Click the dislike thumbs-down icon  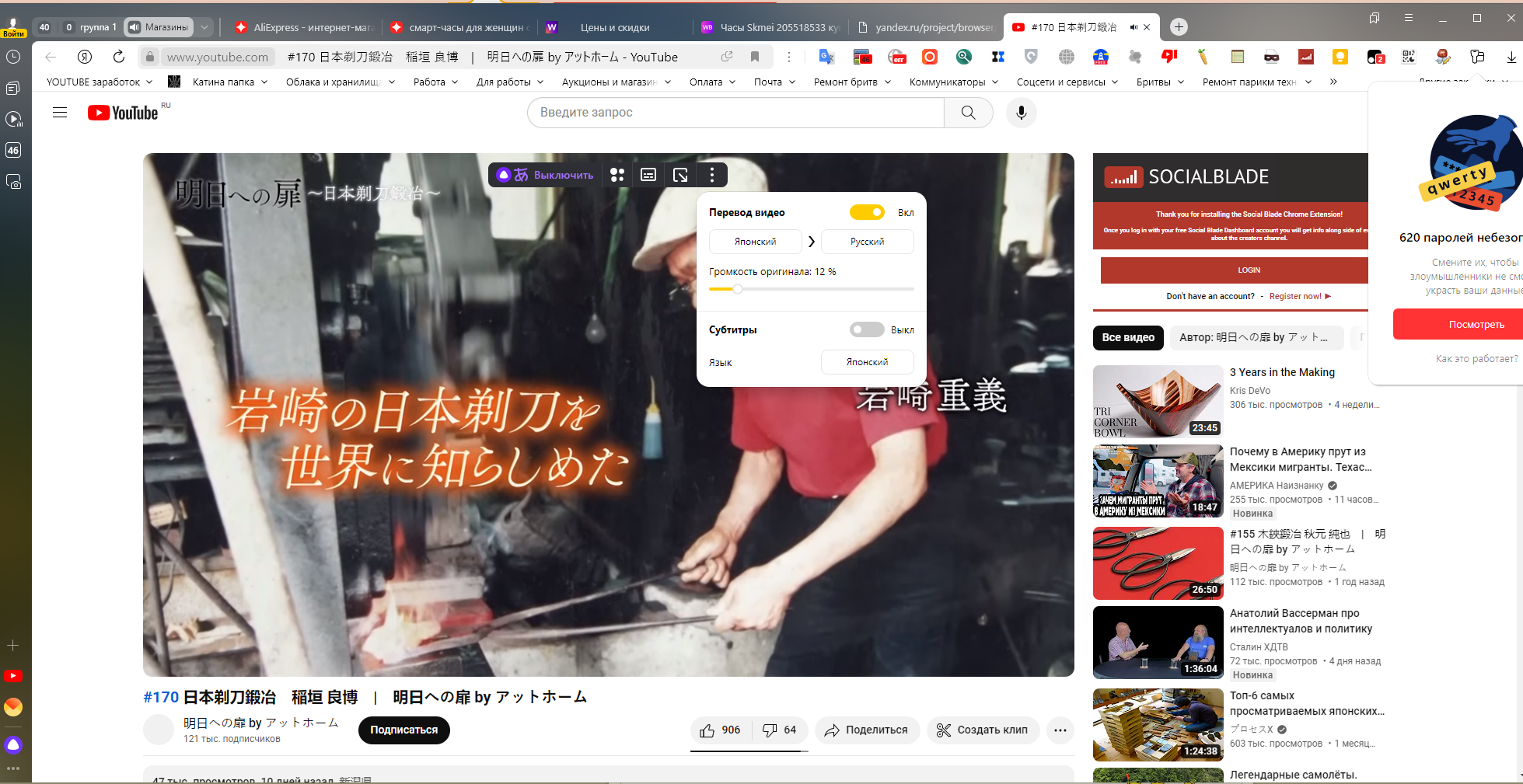(770, 730)
